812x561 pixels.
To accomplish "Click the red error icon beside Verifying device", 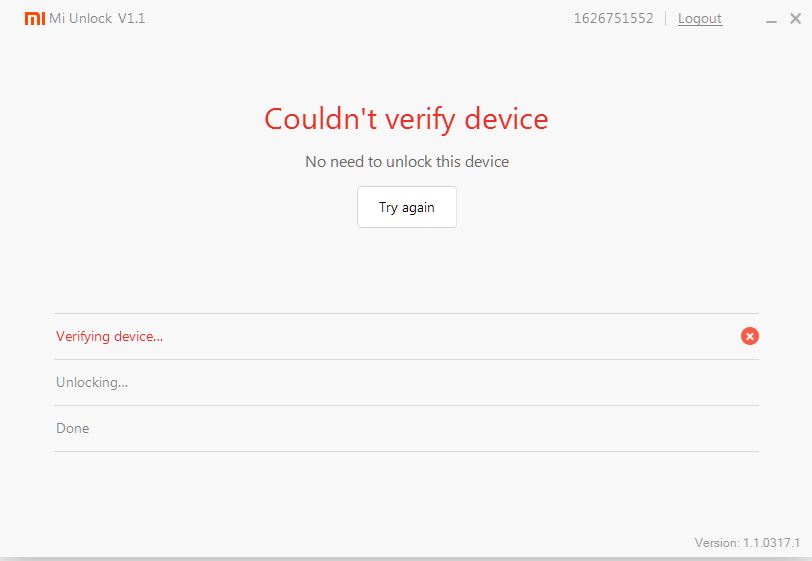I will [749, 336].
